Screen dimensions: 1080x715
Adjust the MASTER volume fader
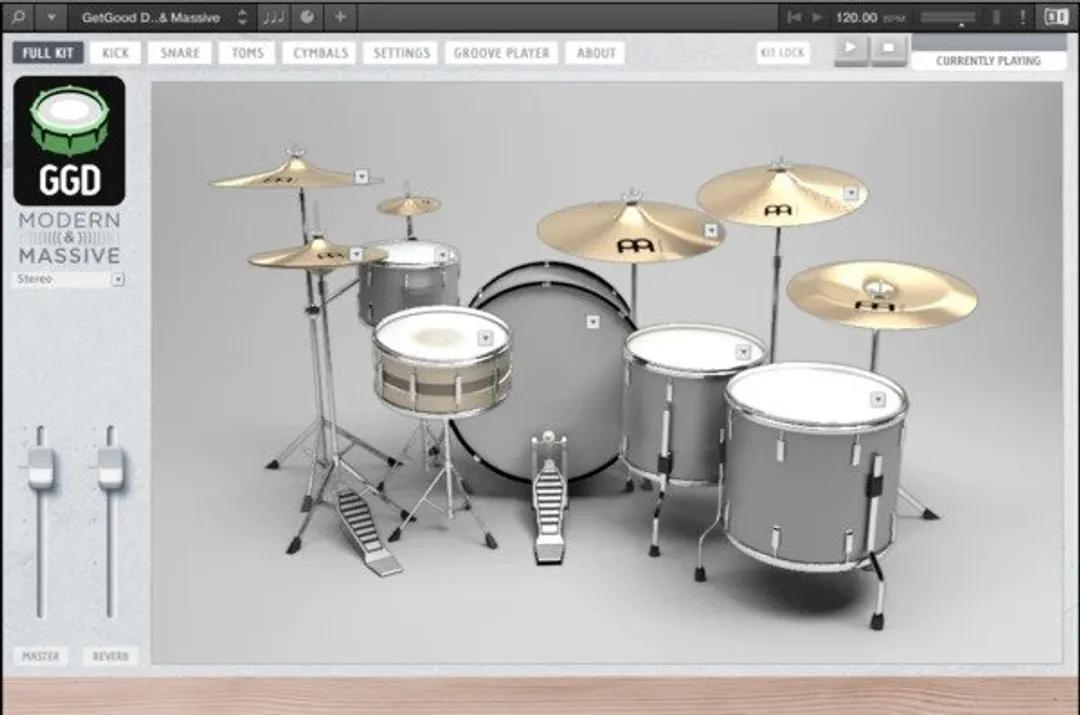[x=41, y=468]
